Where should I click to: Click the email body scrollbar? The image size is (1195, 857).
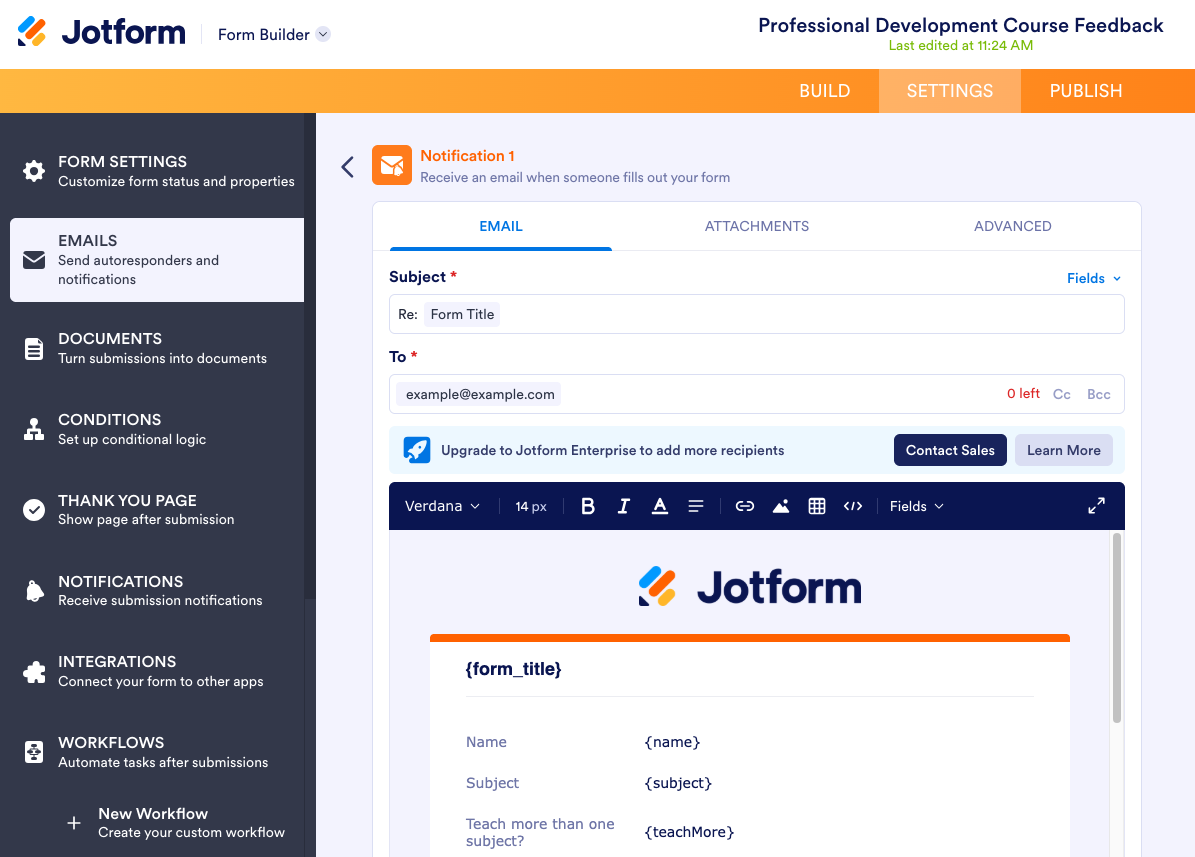(x=1117, y=628)
